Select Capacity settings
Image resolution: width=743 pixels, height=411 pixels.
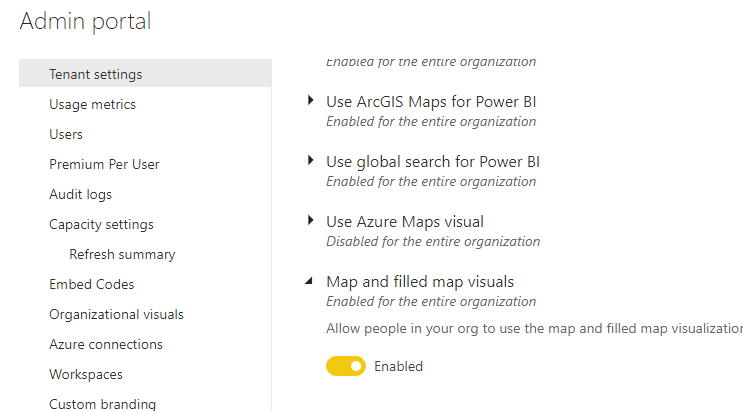101,224
